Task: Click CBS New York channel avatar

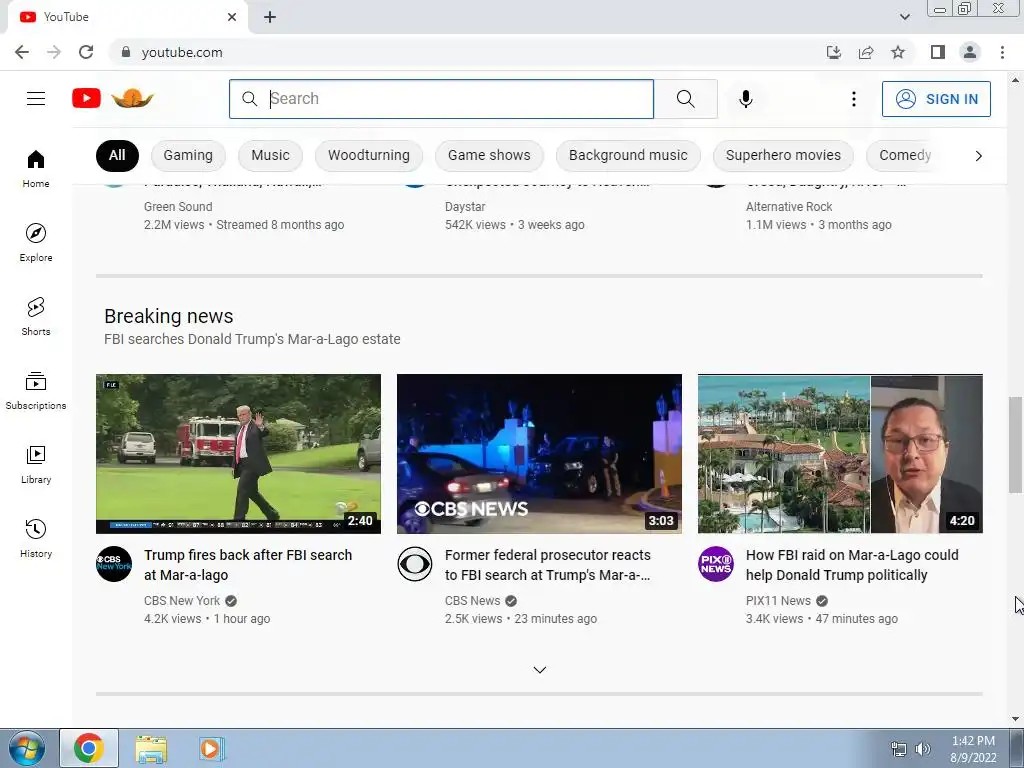Action: click(114, 564)
